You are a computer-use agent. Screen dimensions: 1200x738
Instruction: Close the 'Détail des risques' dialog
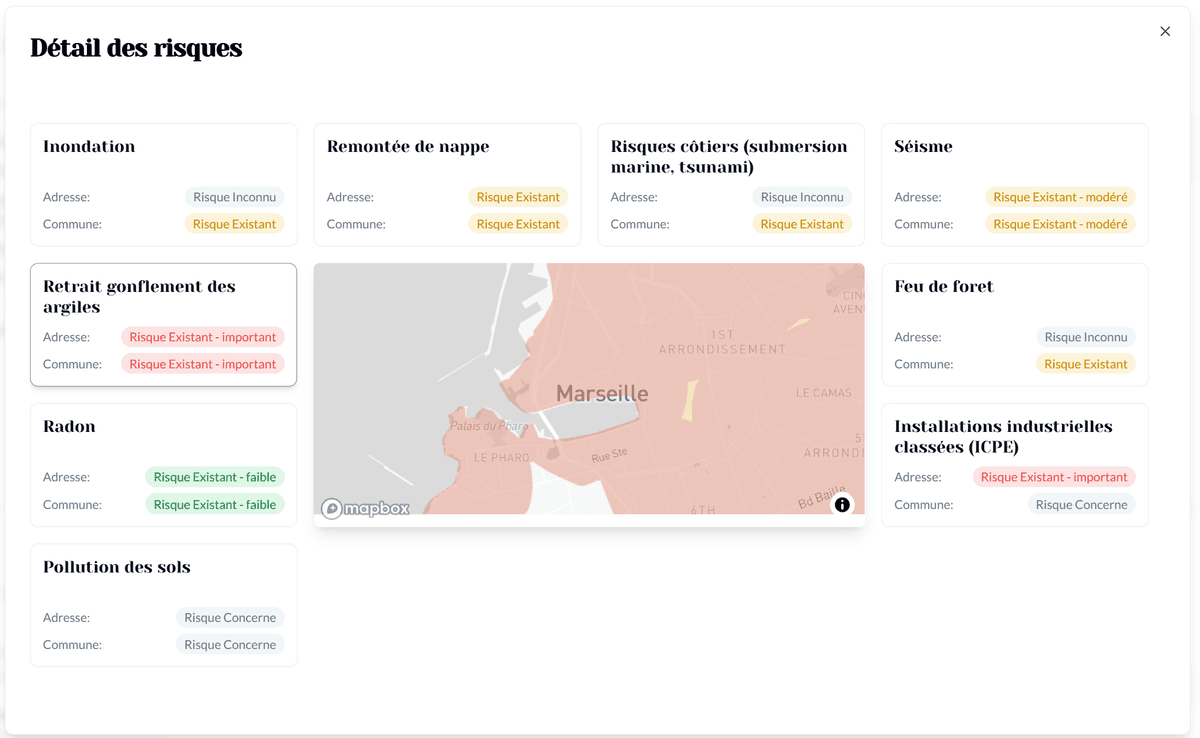[x=1165, y=31]
